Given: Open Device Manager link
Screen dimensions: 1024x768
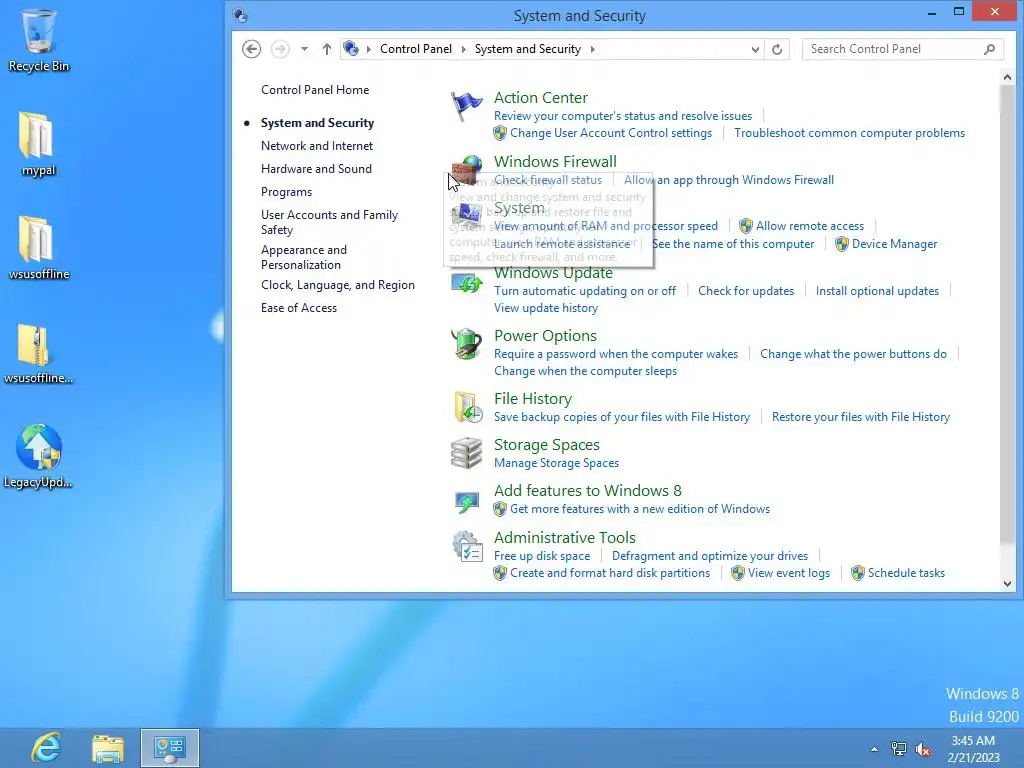Looking at the screenshot, I should [x=894, y=244].
